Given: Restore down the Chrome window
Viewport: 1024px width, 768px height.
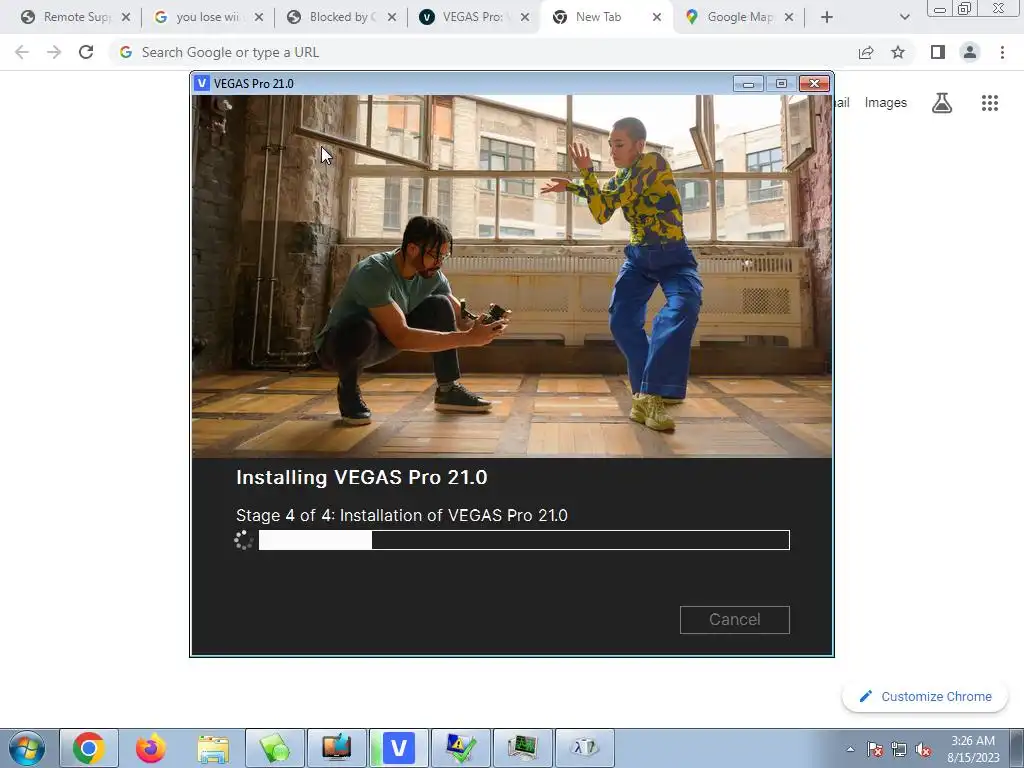Looking at the screenshot, I should 965,9.
